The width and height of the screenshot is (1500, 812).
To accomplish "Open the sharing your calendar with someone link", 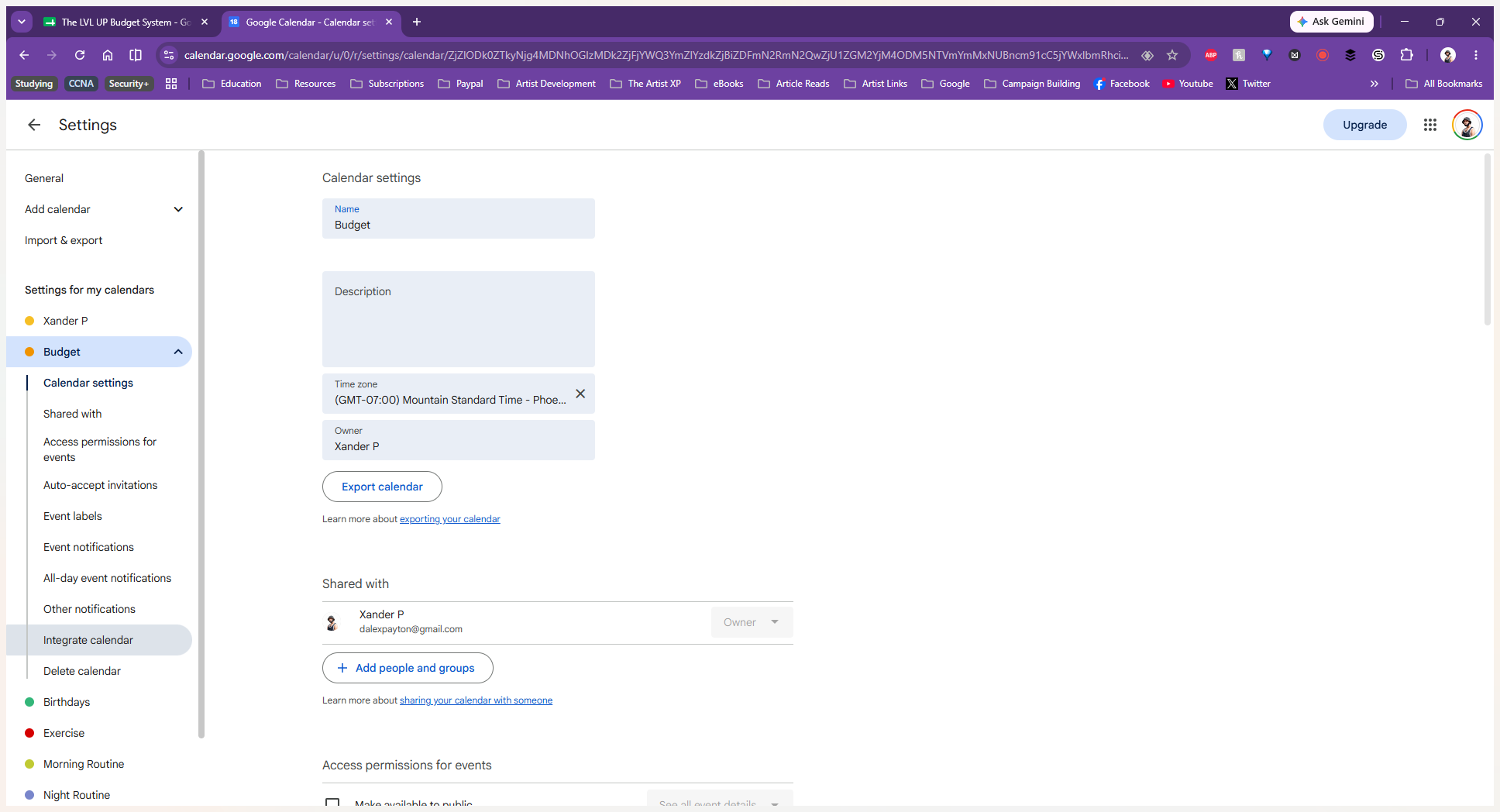I will tap(476, 700).
